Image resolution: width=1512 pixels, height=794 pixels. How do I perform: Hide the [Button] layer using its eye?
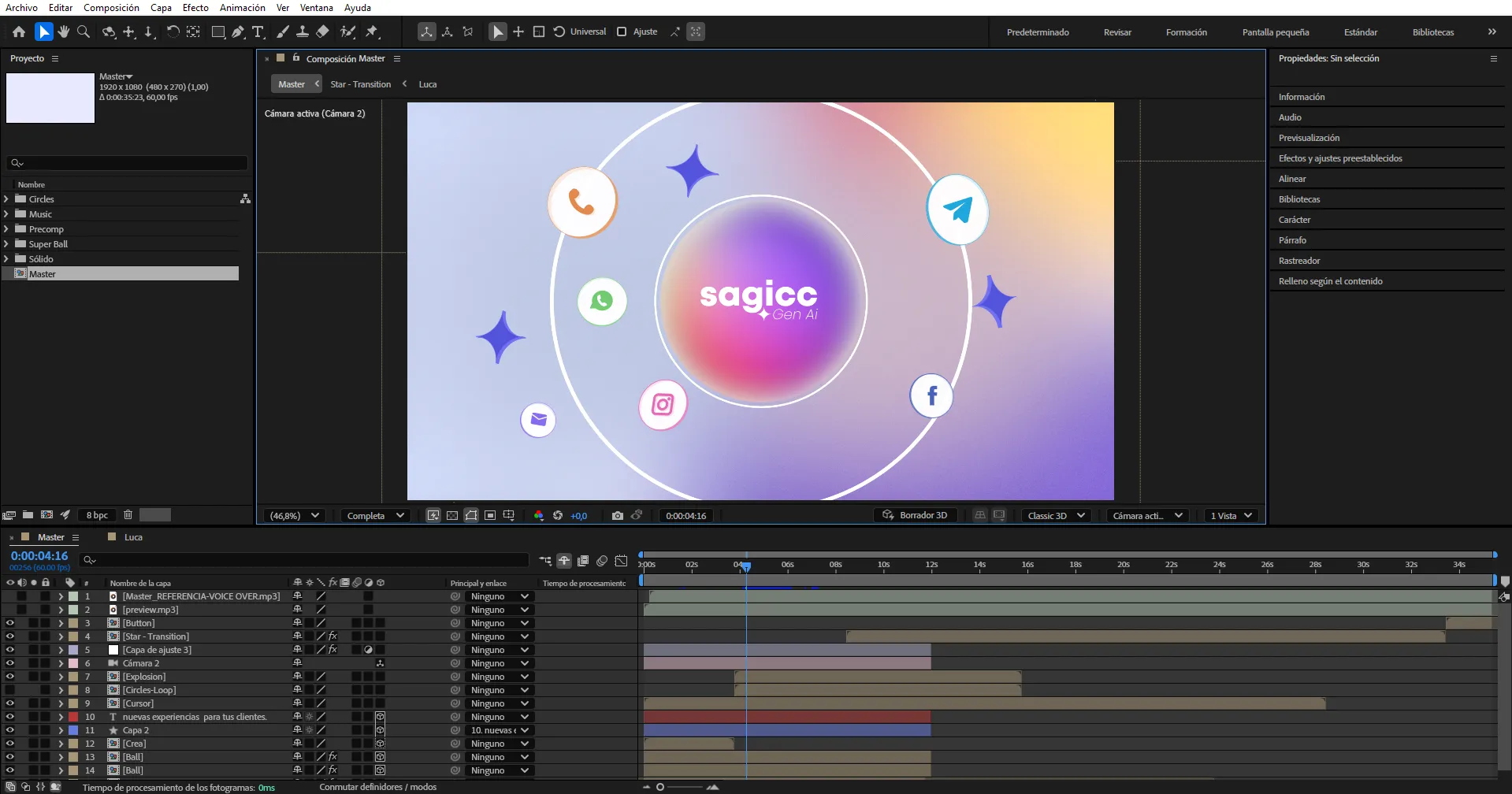(x=9, y=622)
